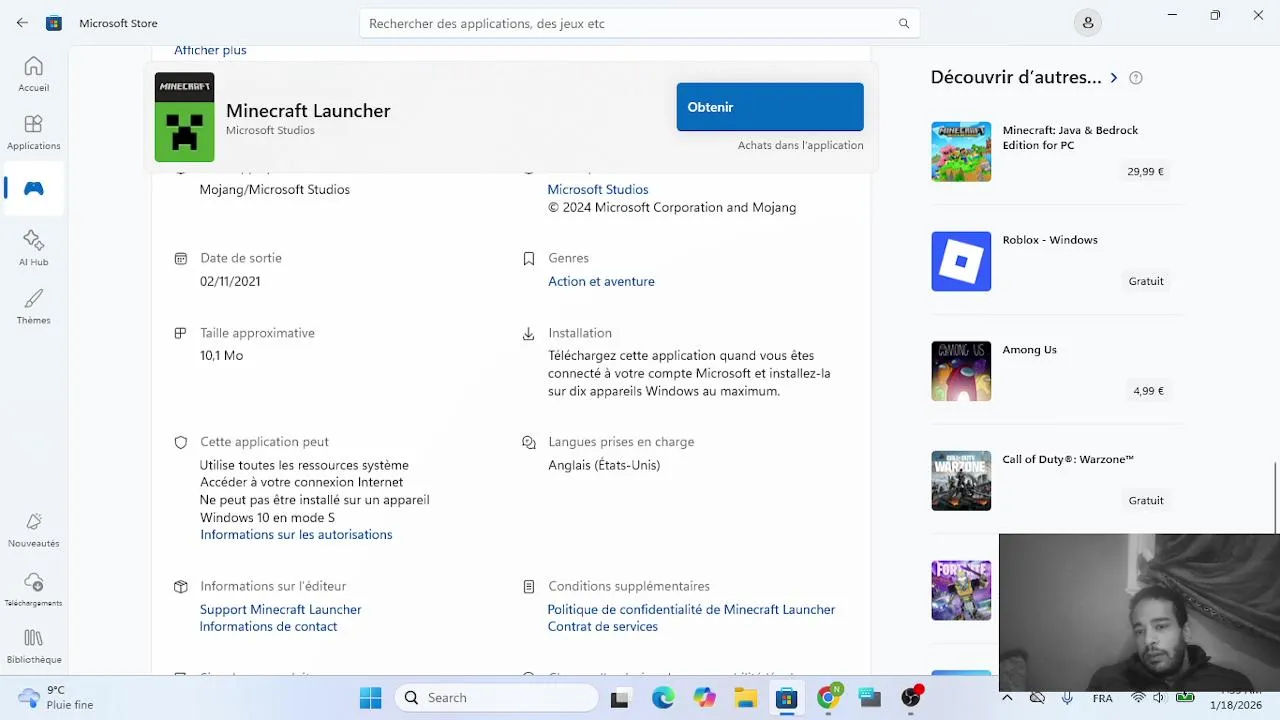Open the blue Microsoft Studios link
Screen dimensions: 1280x720
click(598, 189)
